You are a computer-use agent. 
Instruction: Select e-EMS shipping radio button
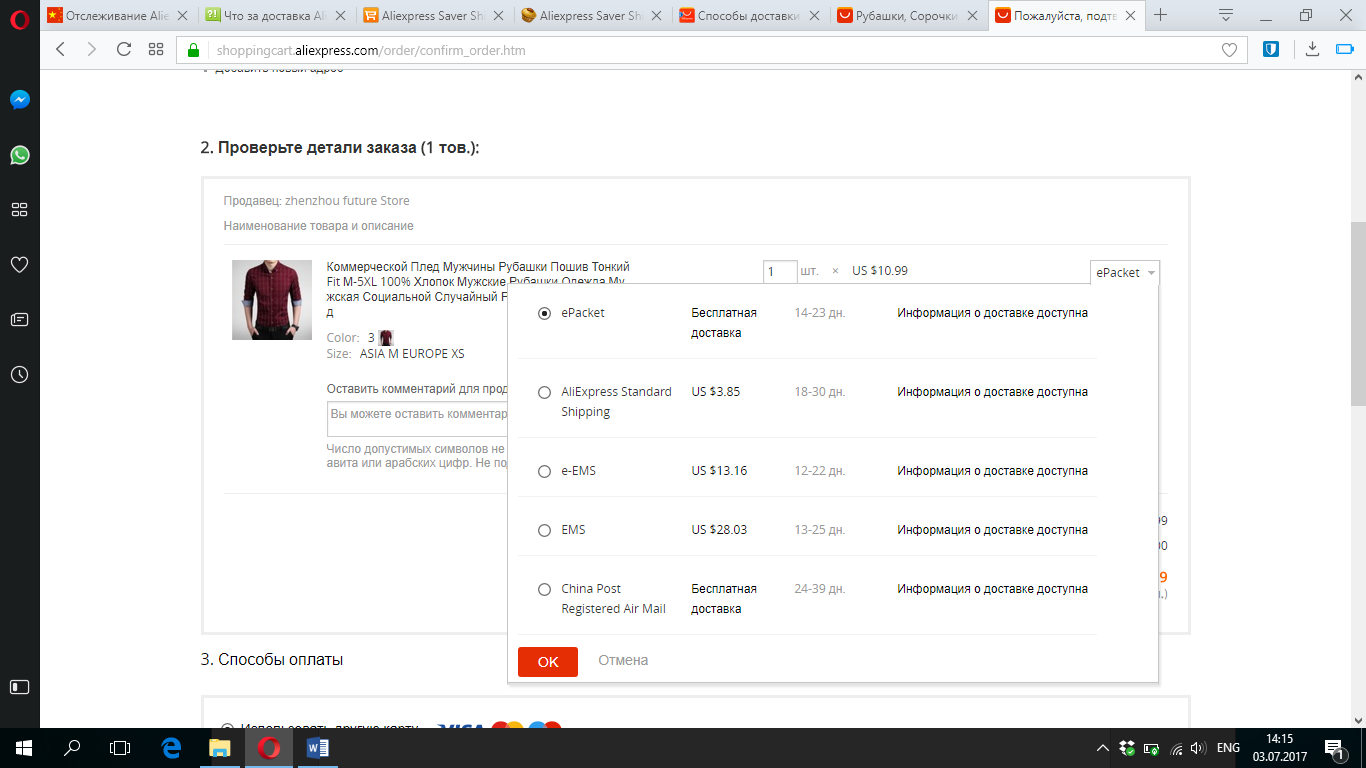pos(544,471)
